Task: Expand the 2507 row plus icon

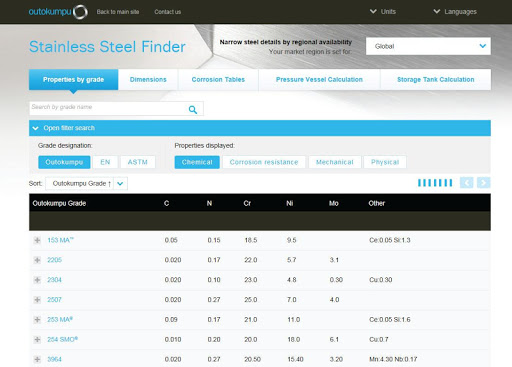Action: coord(37,300)
